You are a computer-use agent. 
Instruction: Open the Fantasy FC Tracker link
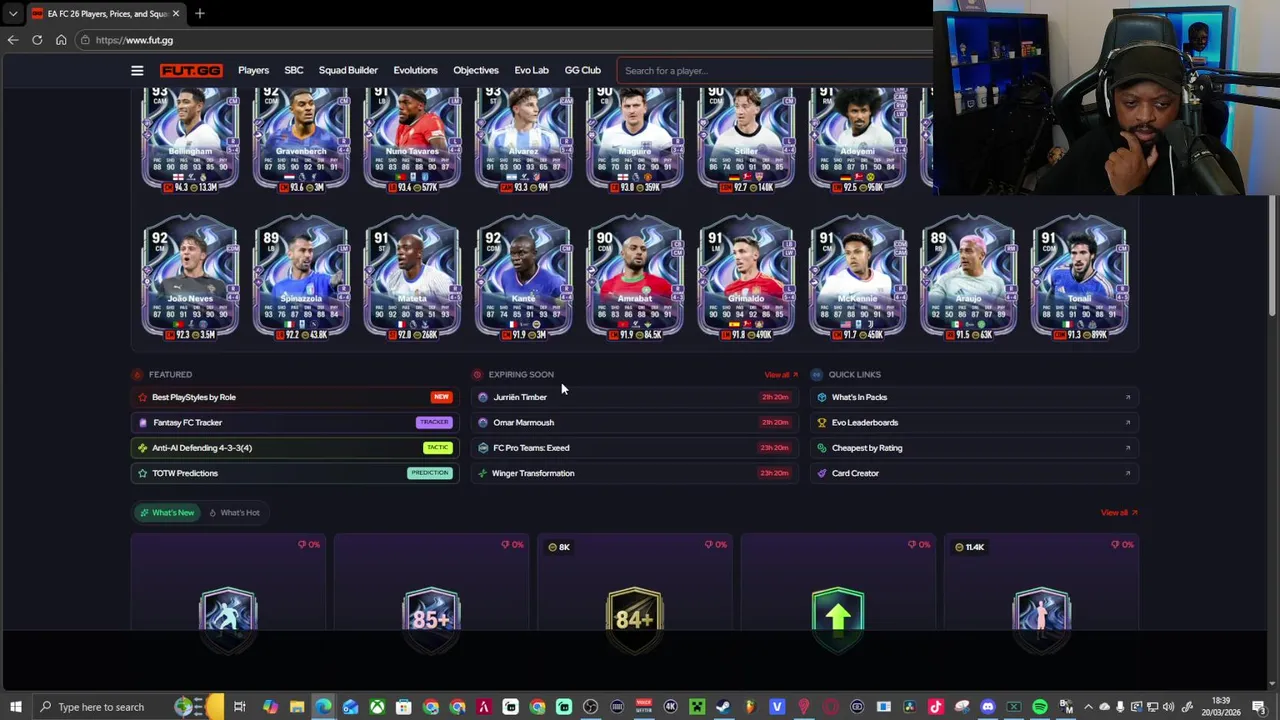pos(294,422)
